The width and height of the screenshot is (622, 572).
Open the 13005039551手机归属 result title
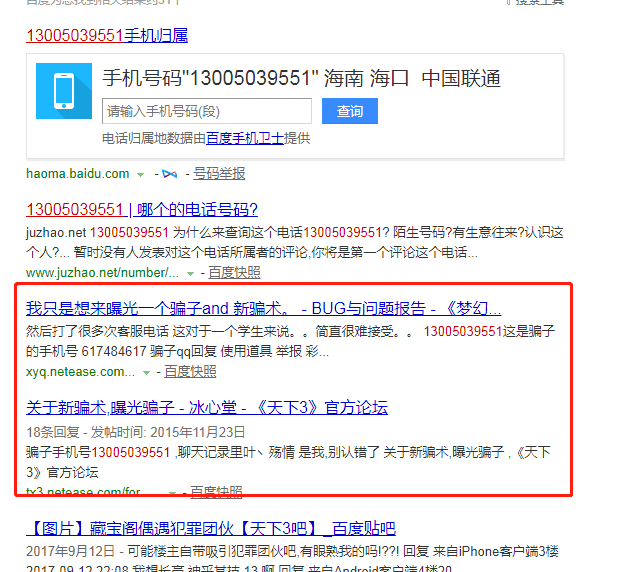106,36
